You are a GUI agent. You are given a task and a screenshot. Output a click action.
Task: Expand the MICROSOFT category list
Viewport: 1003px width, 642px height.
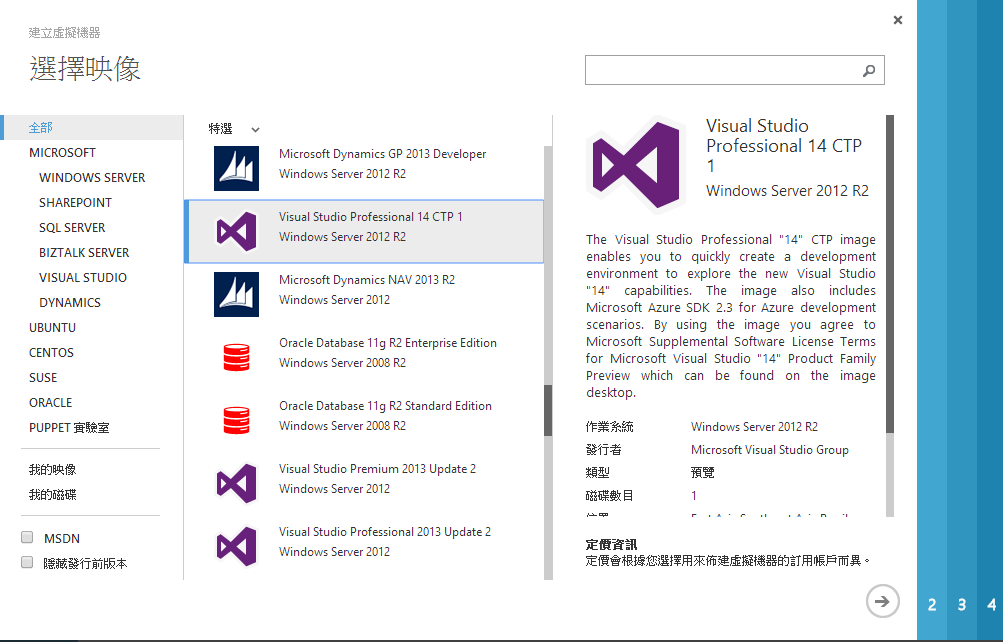tap(62, 152)
